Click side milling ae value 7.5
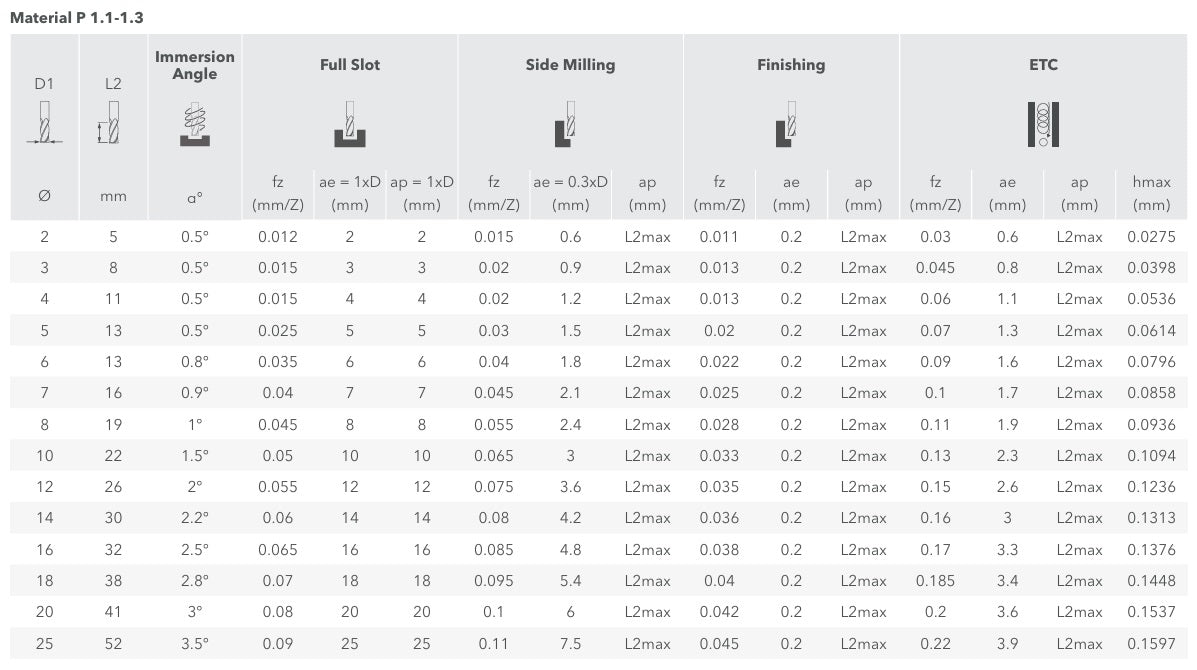The height and width of the screenshot is (670, 1197). coord(570,643)
